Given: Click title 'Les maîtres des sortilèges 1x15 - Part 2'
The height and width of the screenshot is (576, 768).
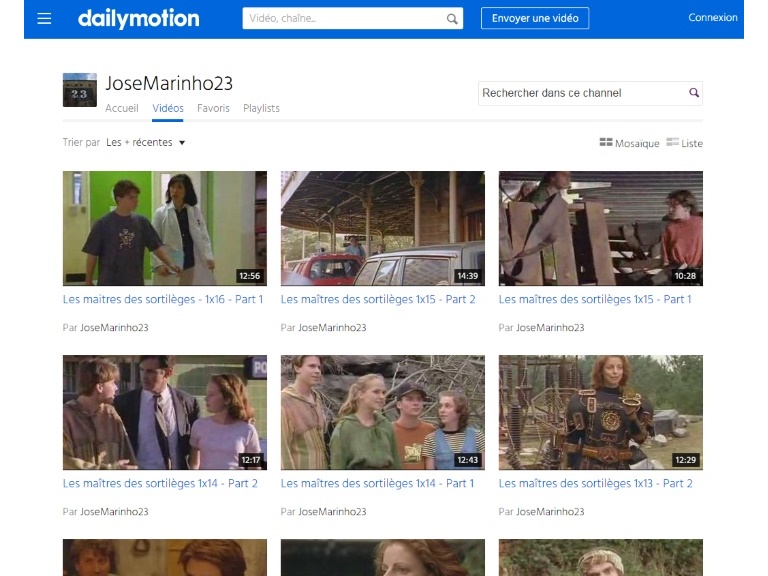Looking at the screenshot, I should point(378,299).
